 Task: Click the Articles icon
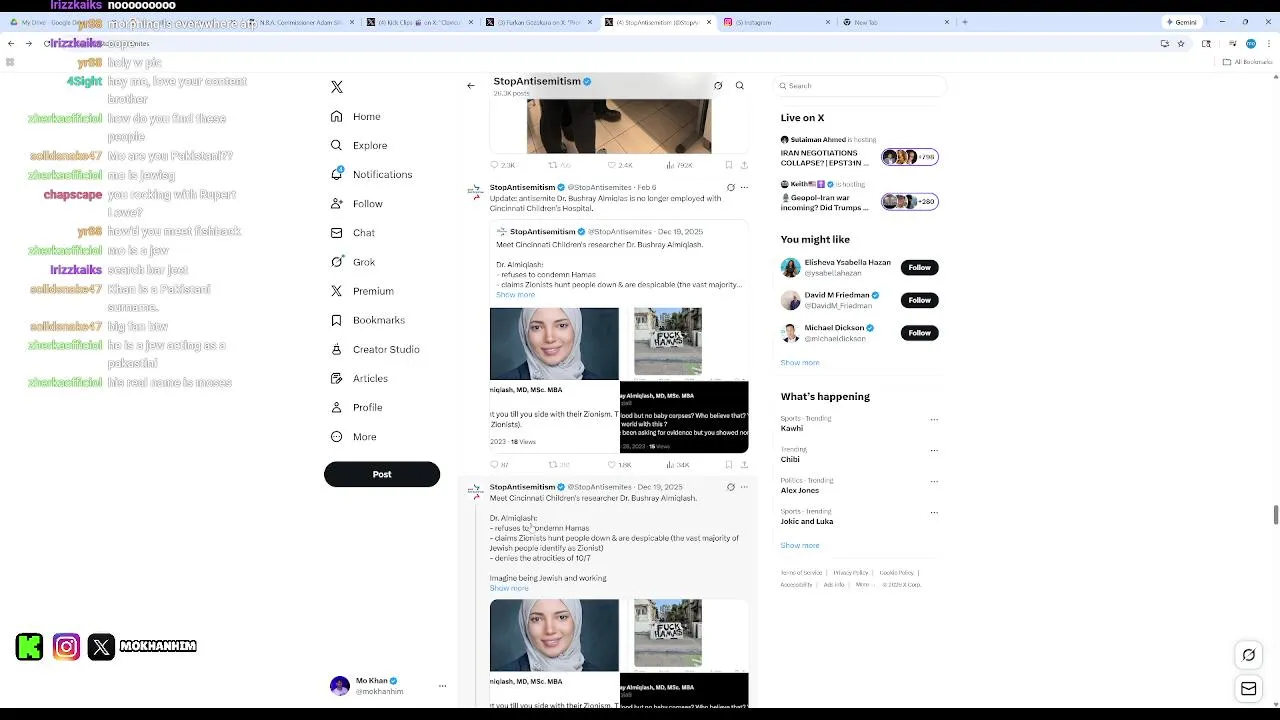pyautogui.click(x=337, y=378)
